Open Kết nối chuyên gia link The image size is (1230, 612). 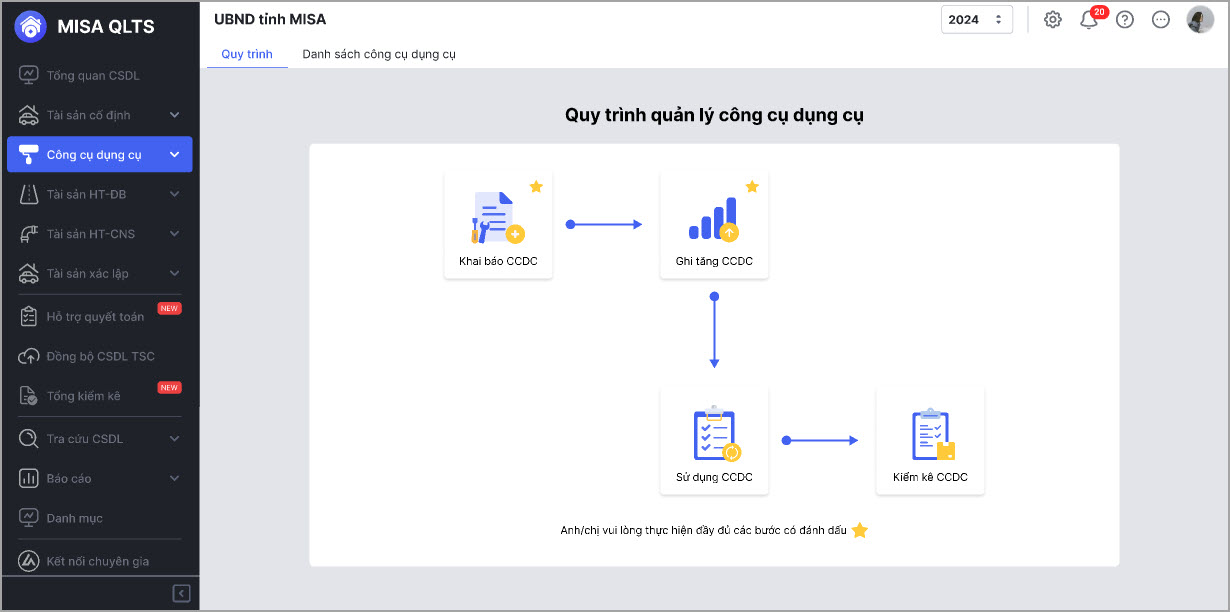click(x=97, y=561)
